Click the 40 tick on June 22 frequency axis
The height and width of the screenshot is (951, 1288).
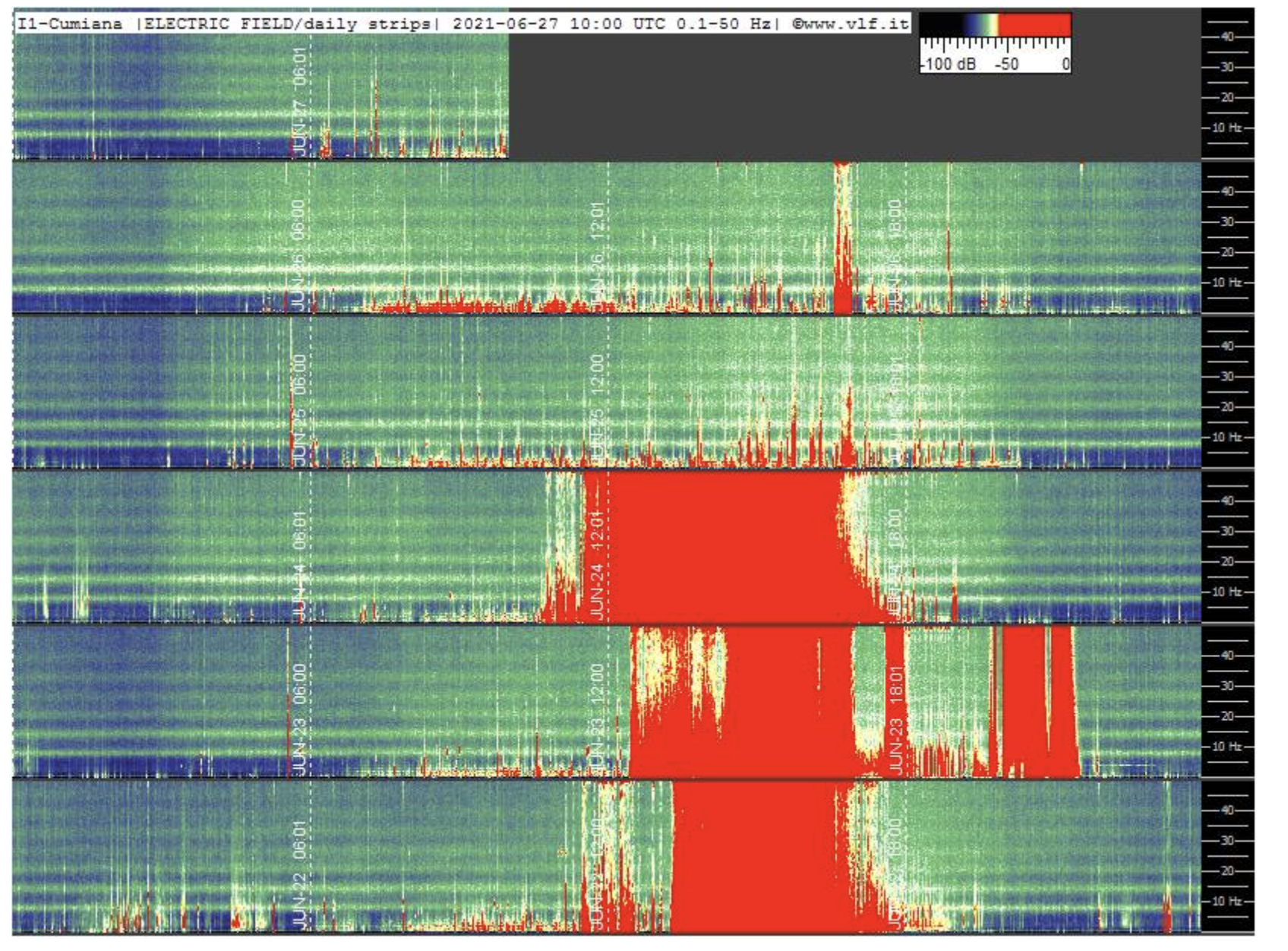pos(1226,810)
